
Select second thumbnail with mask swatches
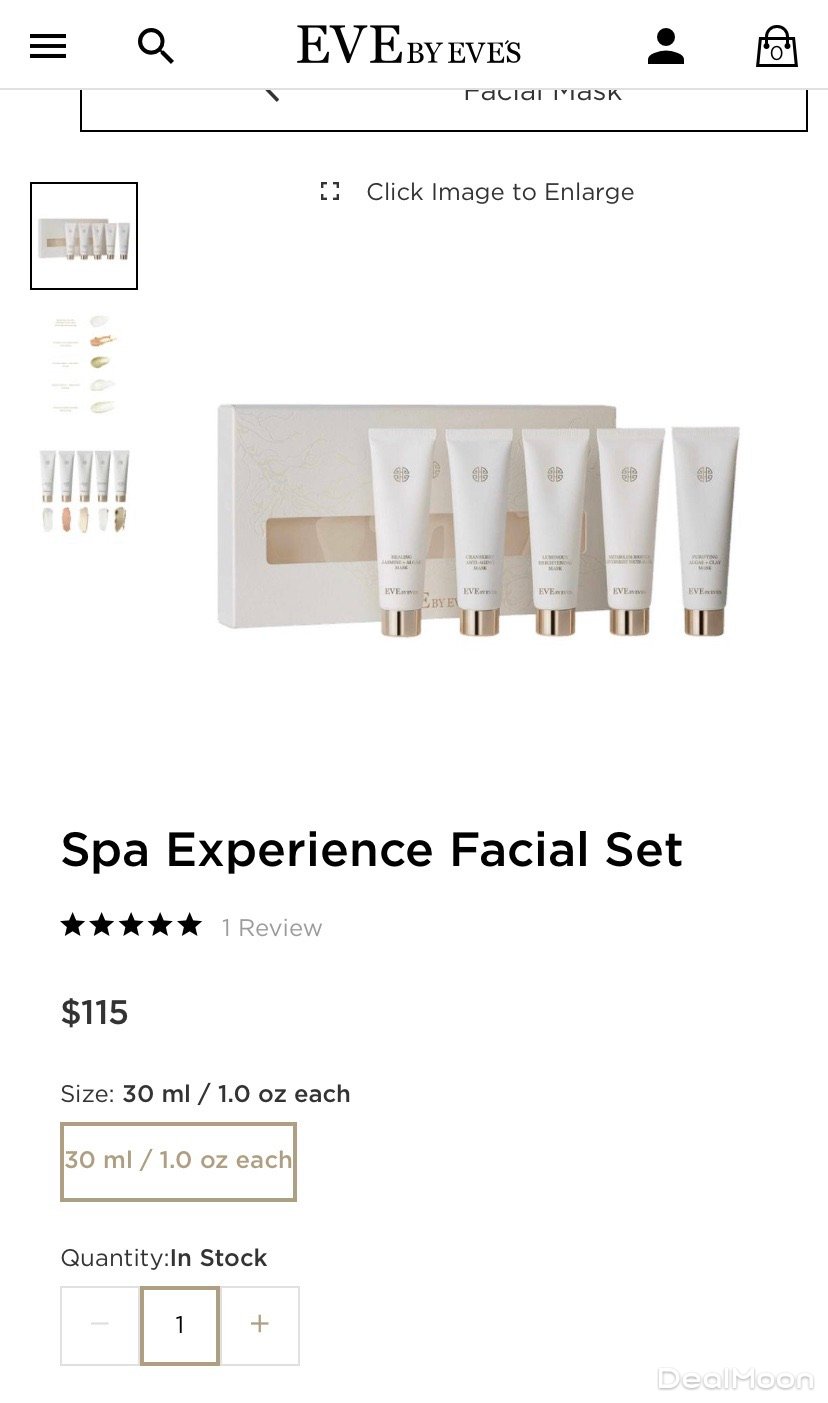84,364
